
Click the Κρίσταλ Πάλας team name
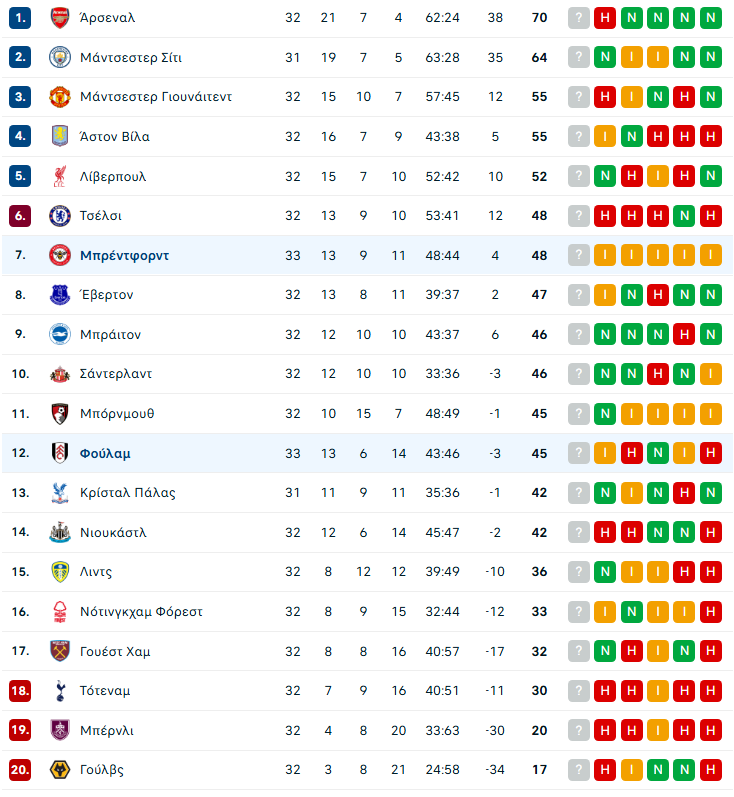coord(127,492)
